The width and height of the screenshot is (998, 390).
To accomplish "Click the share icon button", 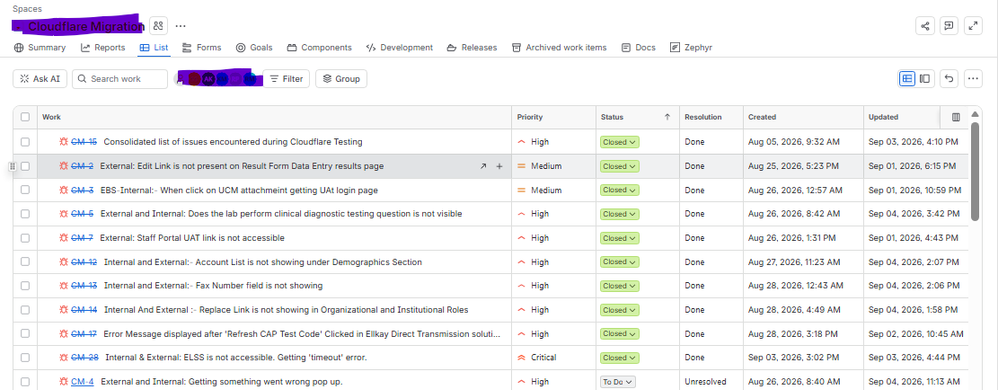I will point(925,26).
